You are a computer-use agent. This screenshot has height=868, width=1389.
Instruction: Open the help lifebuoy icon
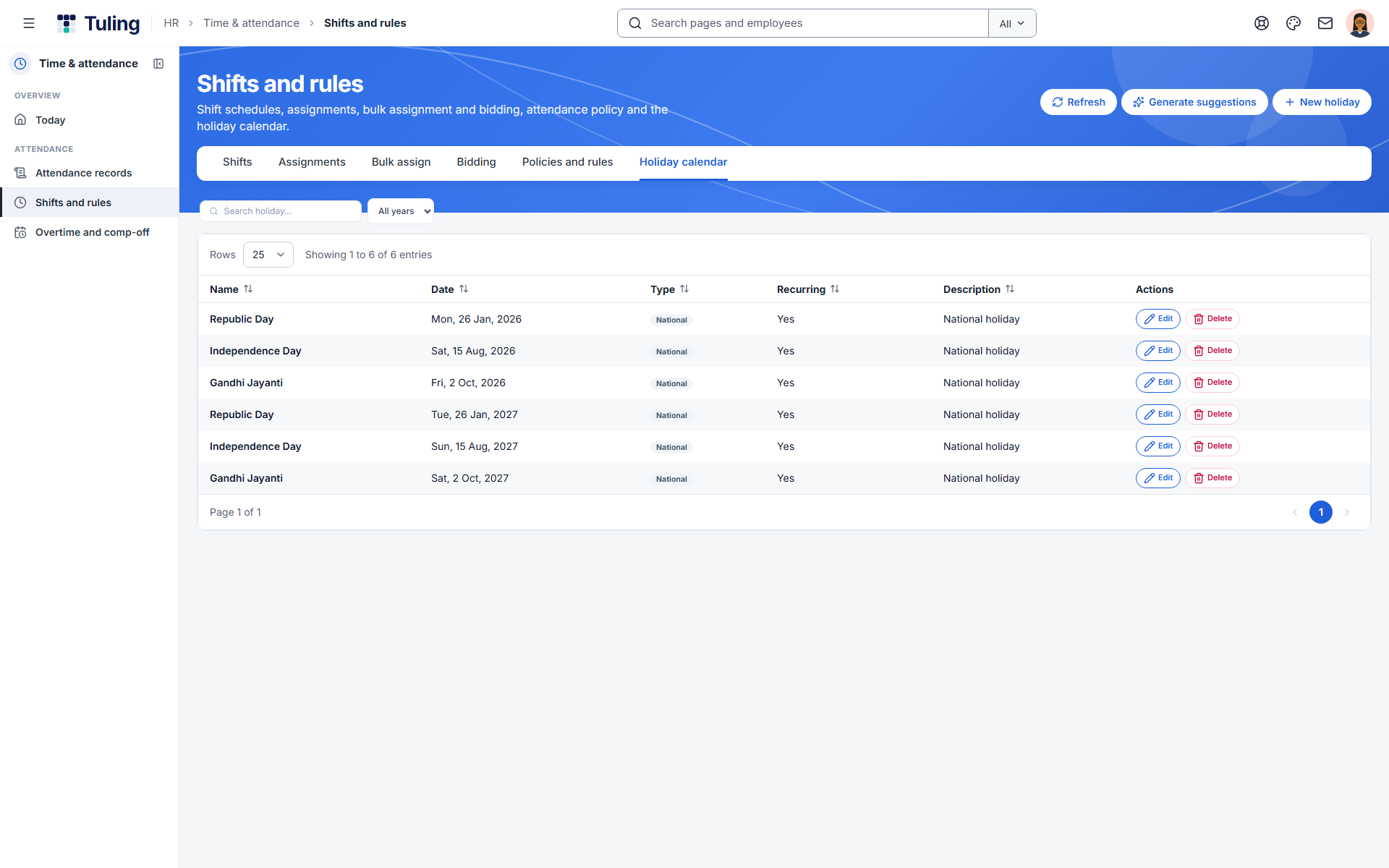pyautogui.click(x=1262, y=23)
